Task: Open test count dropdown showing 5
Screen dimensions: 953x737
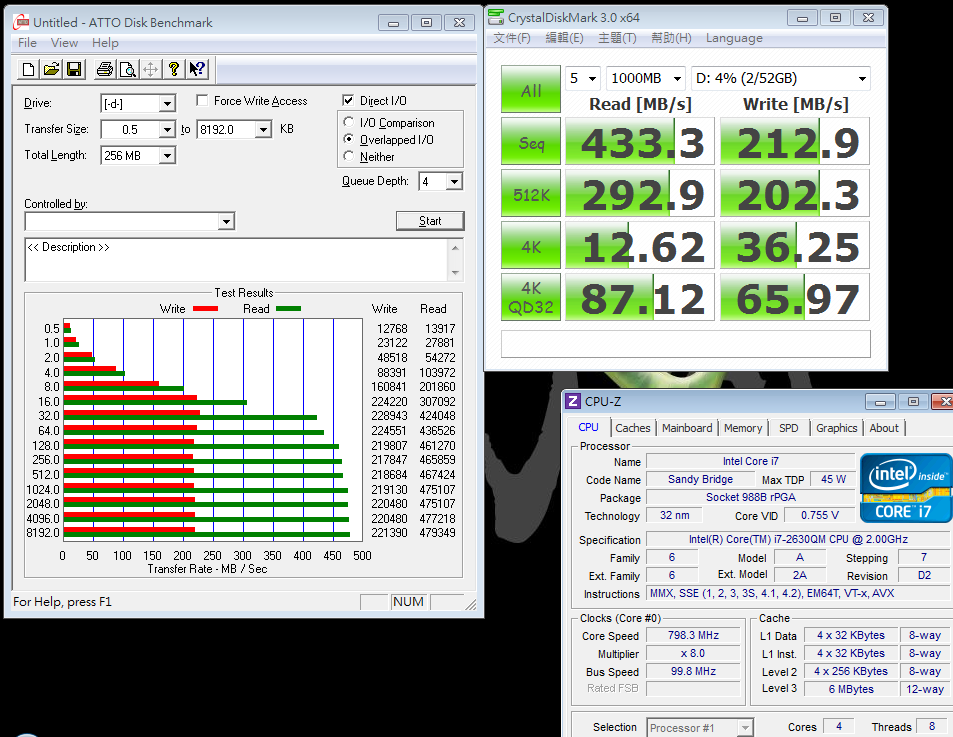Action: (x=583, y=78)
